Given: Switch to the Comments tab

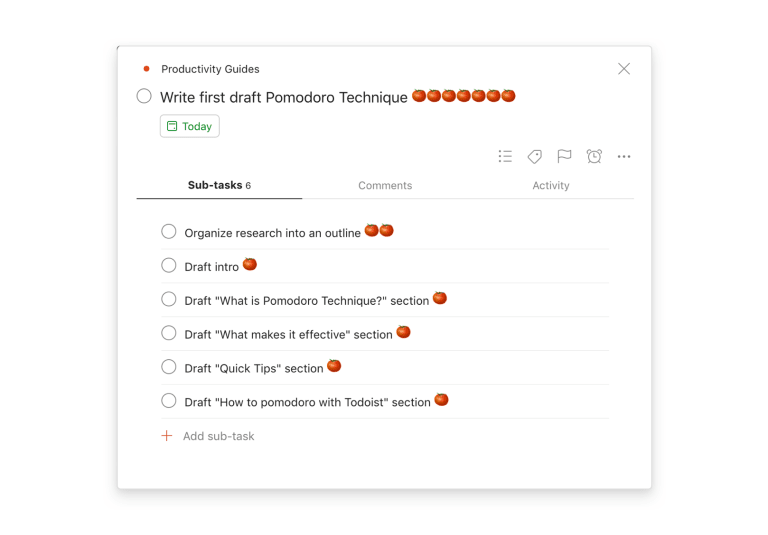Looking at the screenshot, I should coord(385,185).
